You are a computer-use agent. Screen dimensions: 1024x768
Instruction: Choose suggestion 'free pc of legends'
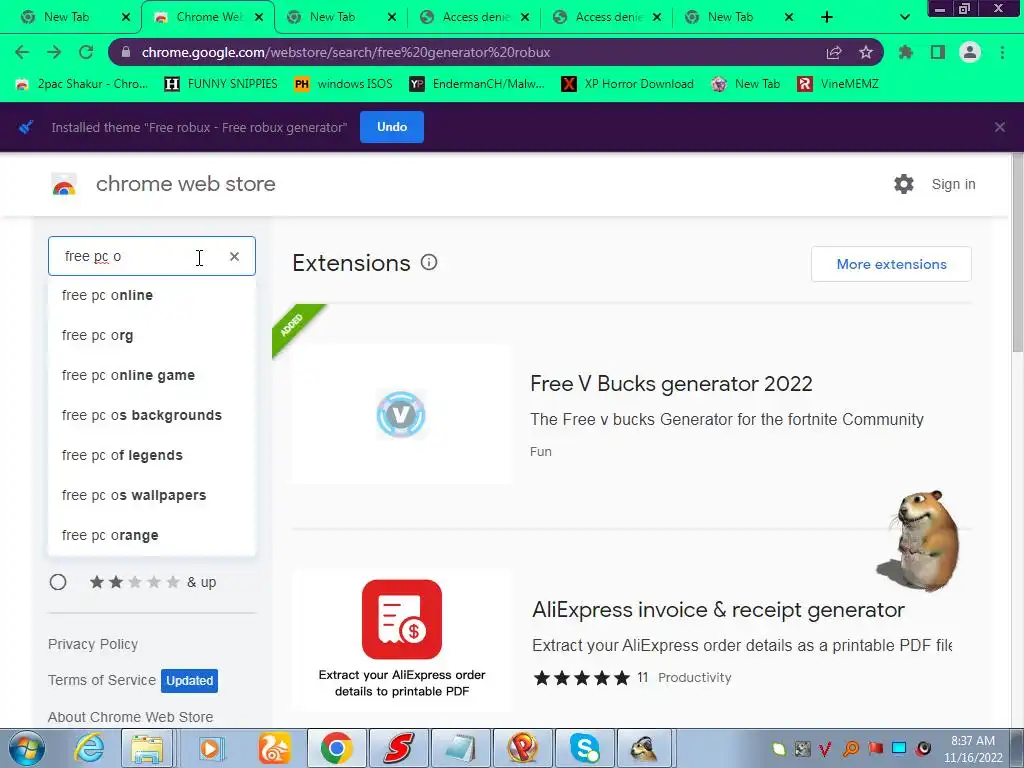[152, 455]
